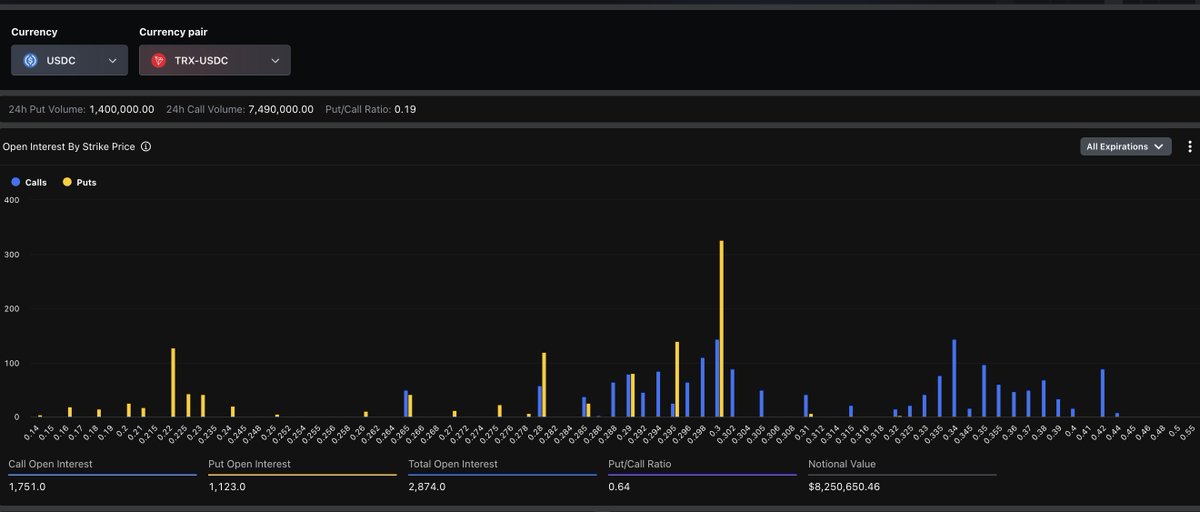
Task: Toggle the Calls series label in legend
Action: click(36, 183)
